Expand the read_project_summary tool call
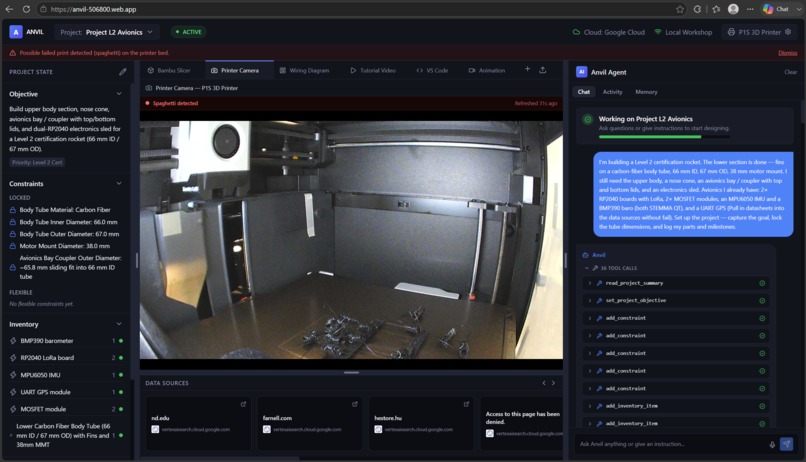Viewport: 806px width, 462px height. [x=675, y=283]
